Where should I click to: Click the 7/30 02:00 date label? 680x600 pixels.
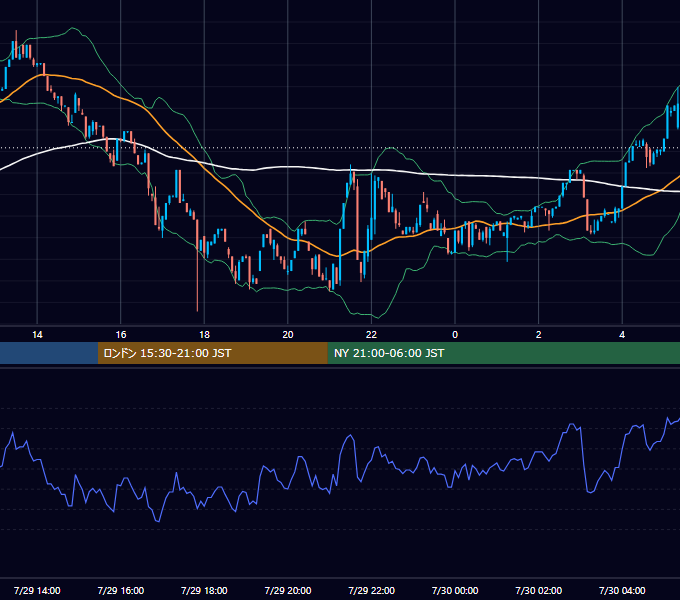click(539, 590)
